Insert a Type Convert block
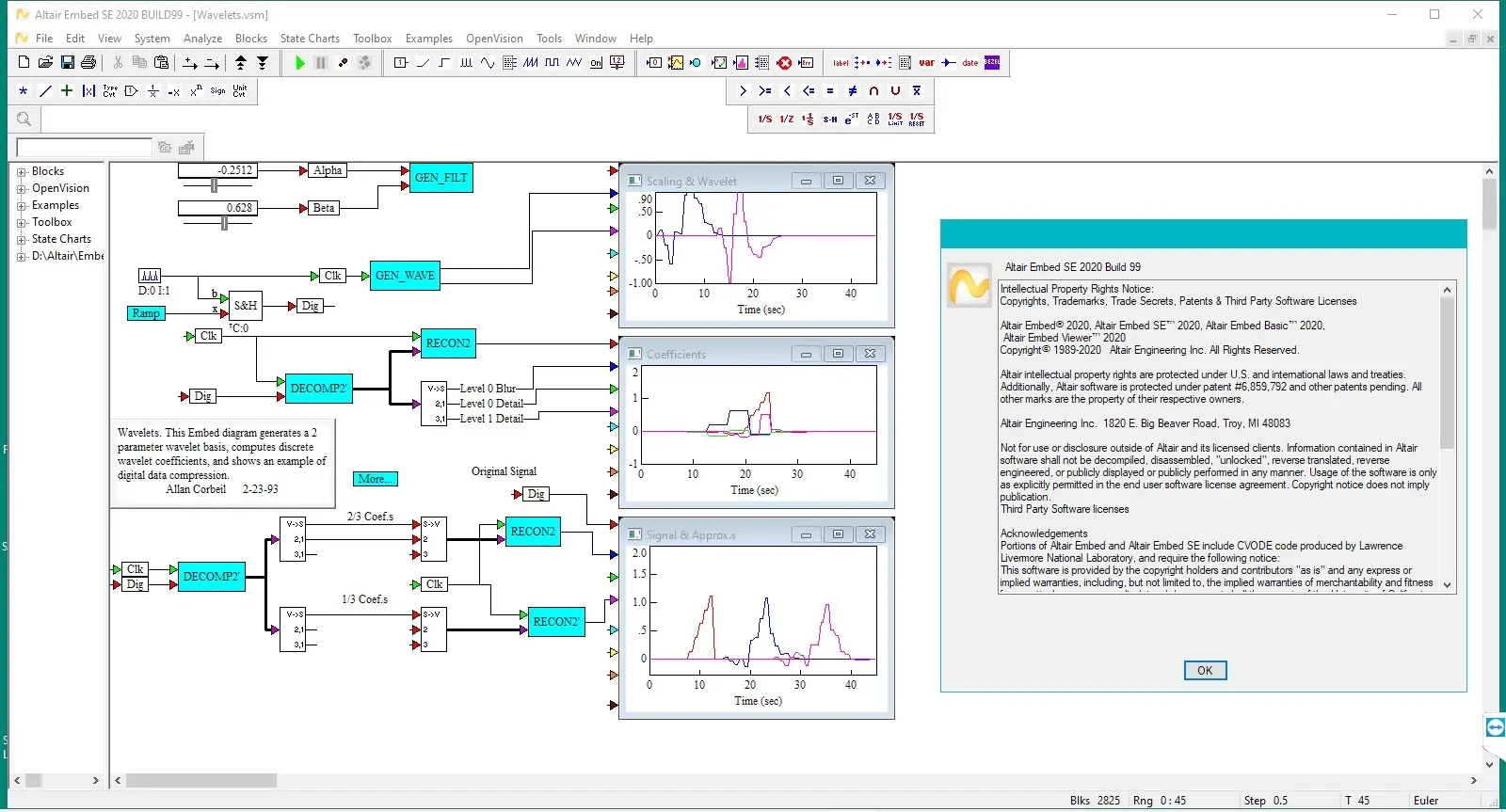The width and height of the screenshot is (1506, 812). pos(110,91)
